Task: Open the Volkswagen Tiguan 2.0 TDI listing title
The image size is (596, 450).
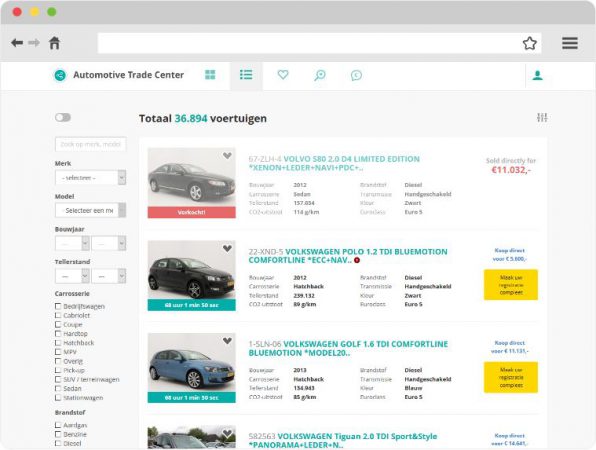Action: [x=342, y=440]
